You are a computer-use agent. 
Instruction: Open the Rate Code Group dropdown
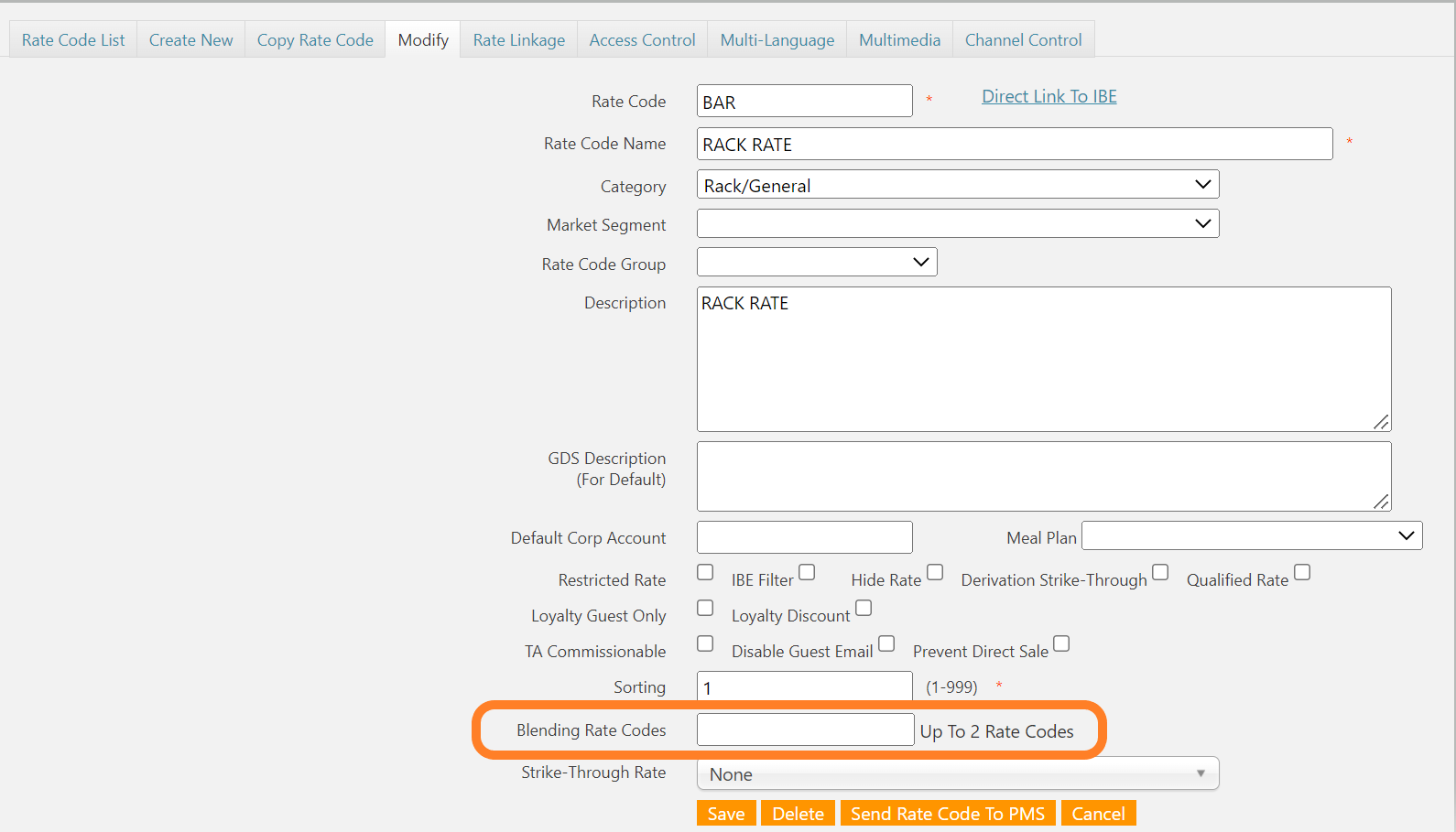817,262
